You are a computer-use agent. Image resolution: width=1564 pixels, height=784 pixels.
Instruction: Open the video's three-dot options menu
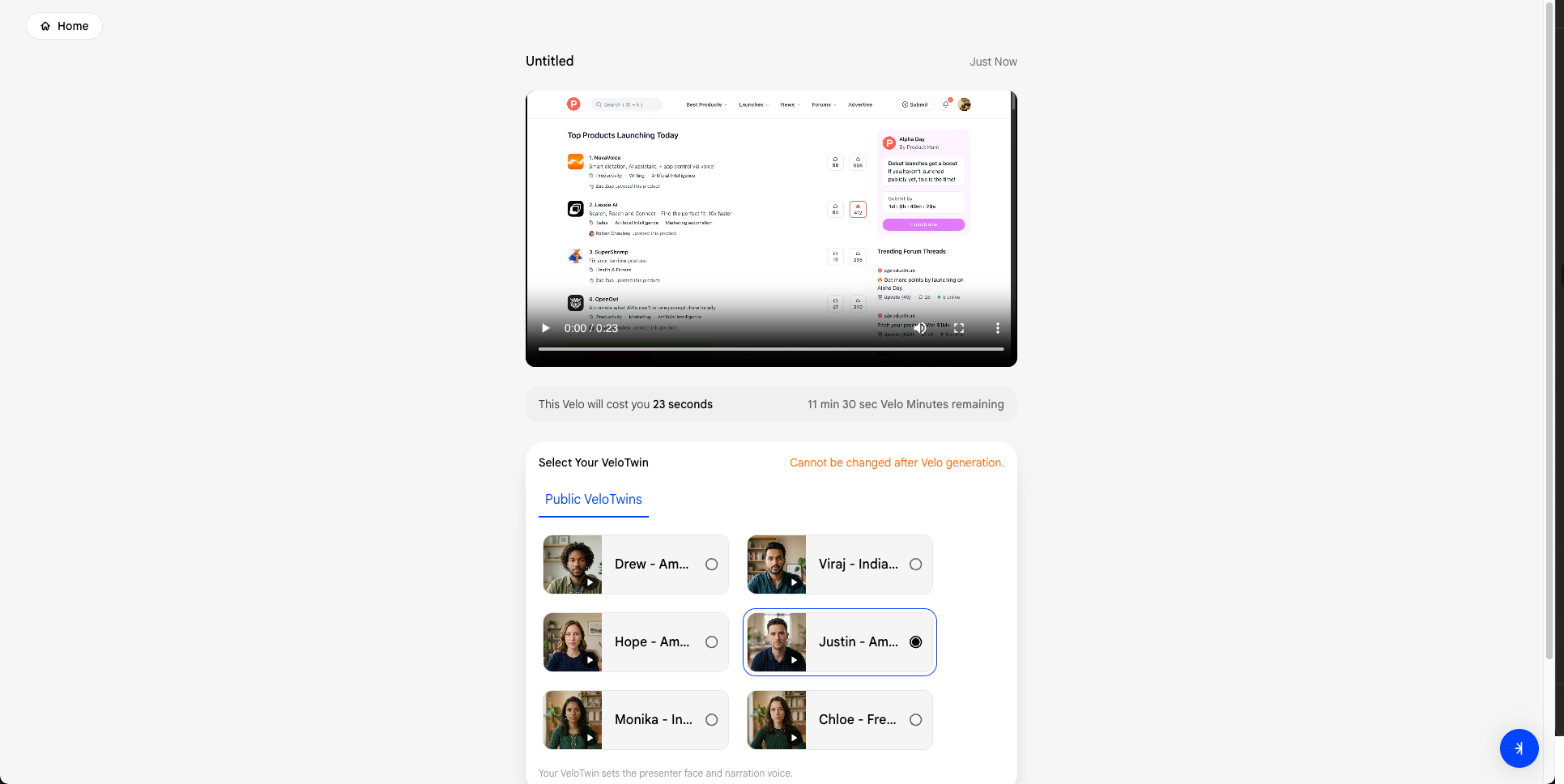[998, 328]
